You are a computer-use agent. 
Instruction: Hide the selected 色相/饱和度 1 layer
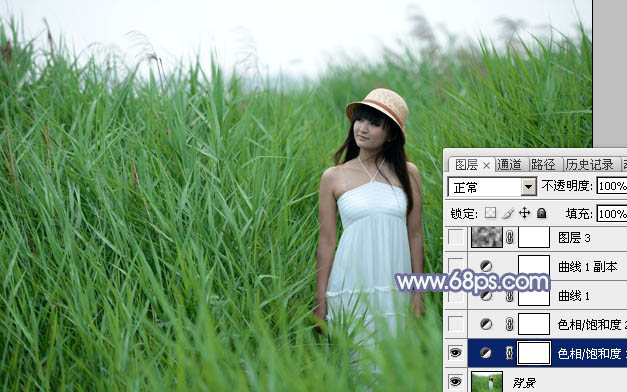pyautogui.click(x=455, y=353)
